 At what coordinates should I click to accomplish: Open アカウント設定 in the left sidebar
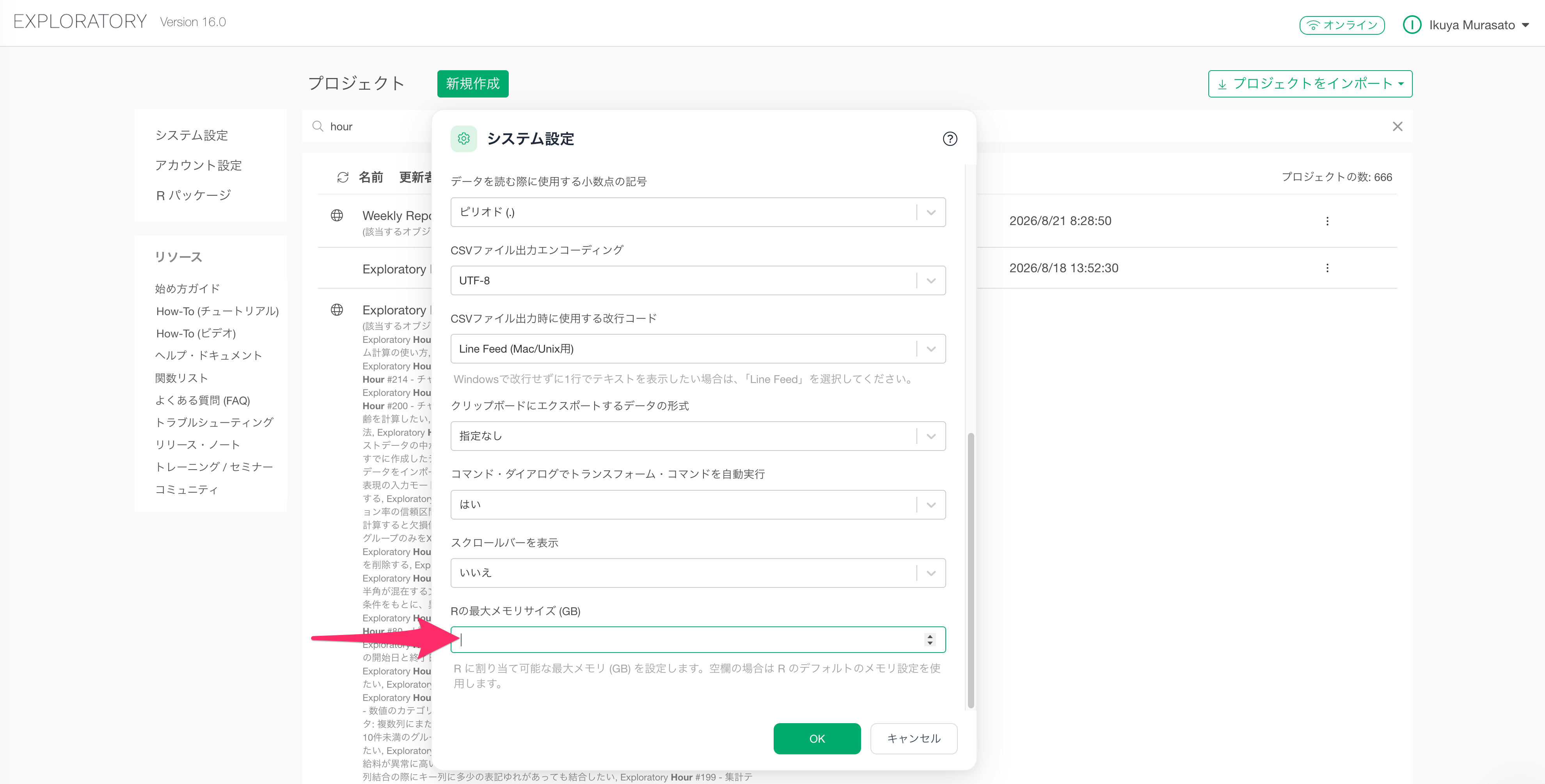pyautogui.click(x=199, y=165)
